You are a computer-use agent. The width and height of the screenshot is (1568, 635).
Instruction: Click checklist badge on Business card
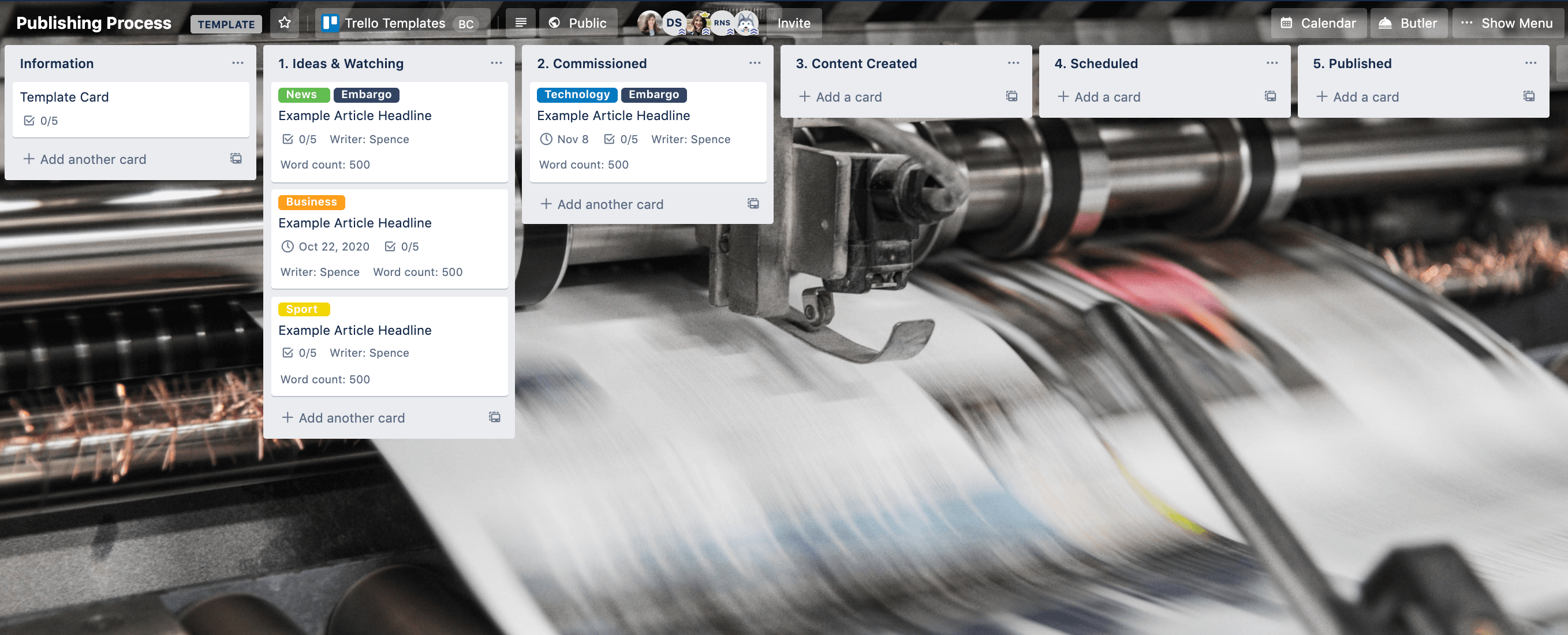tap(402, 246)
